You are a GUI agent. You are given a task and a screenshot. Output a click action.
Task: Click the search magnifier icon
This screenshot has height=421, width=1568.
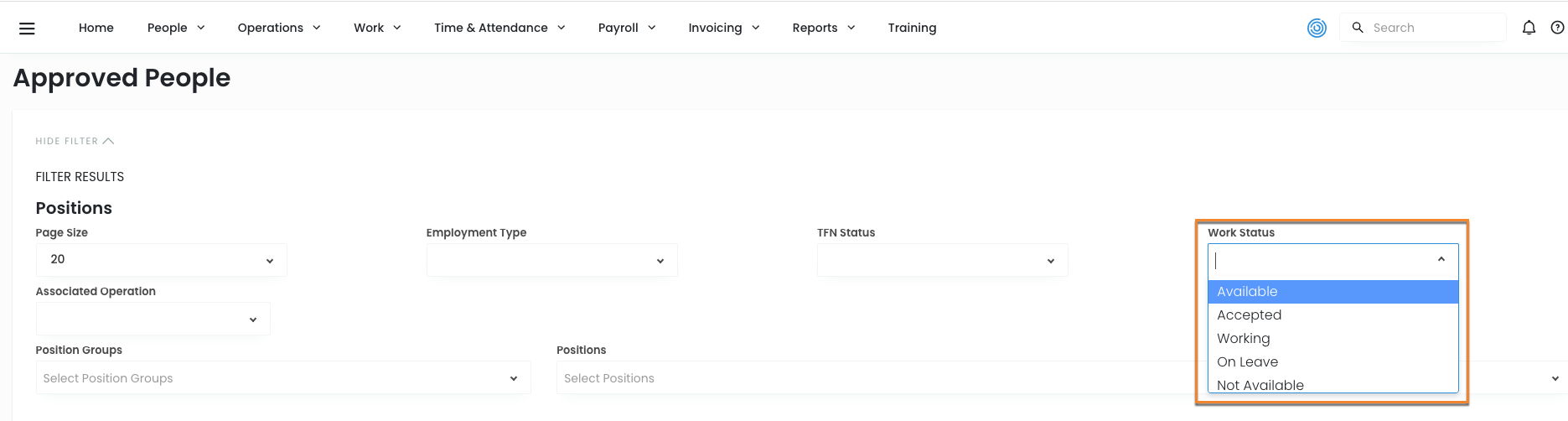(x=1358, y=28)
